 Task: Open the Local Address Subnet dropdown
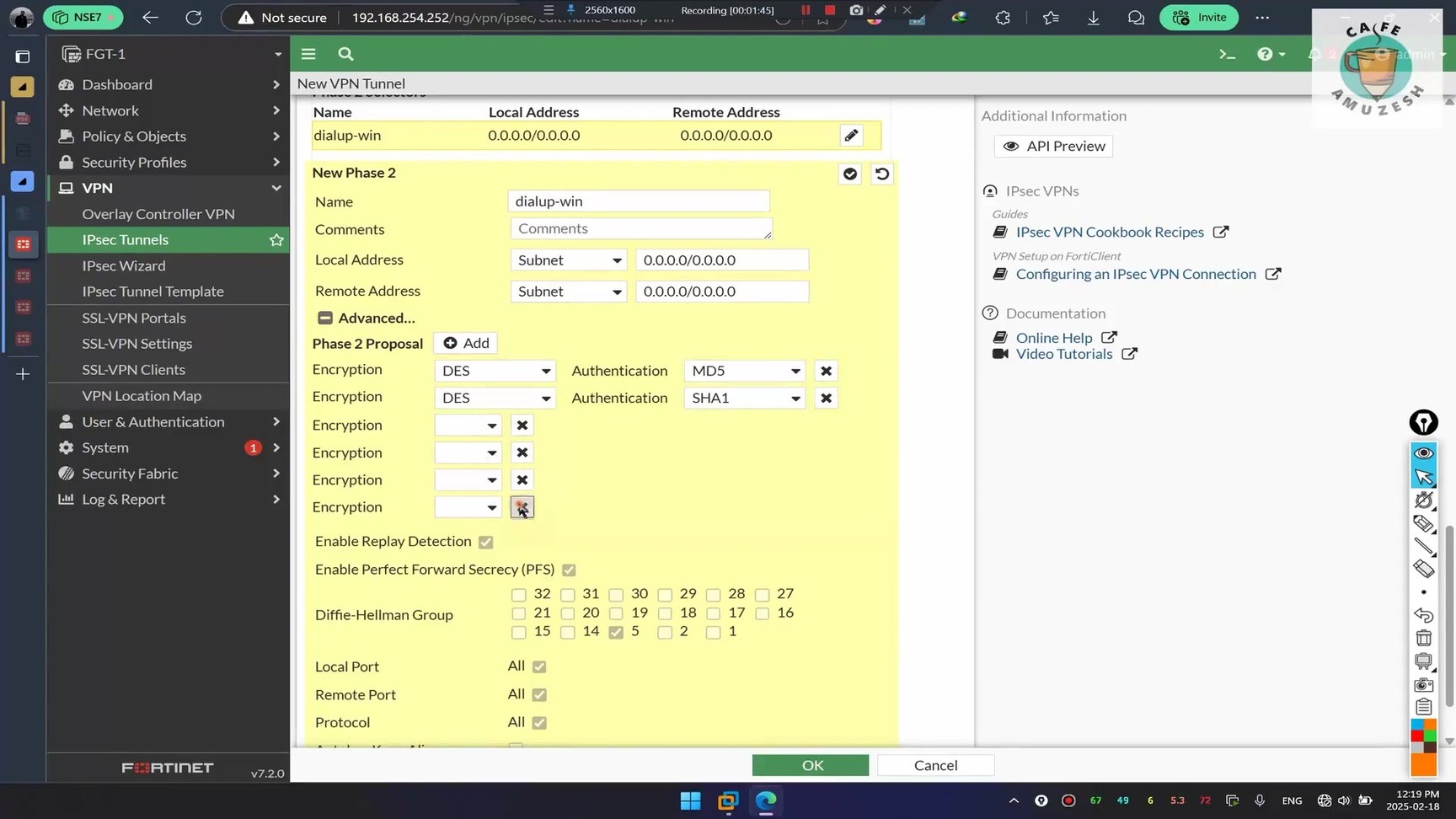[x=569, y=260]
